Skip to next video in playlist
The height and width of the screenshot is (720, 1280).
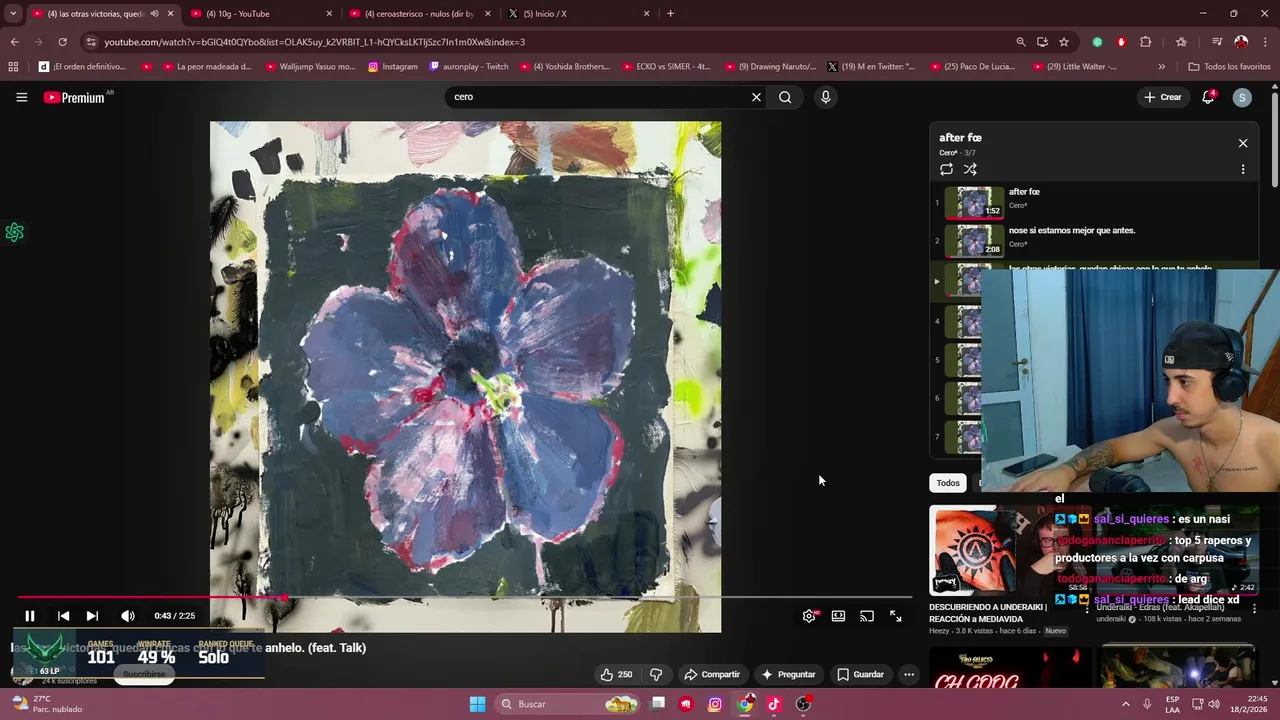click(92, 616)
